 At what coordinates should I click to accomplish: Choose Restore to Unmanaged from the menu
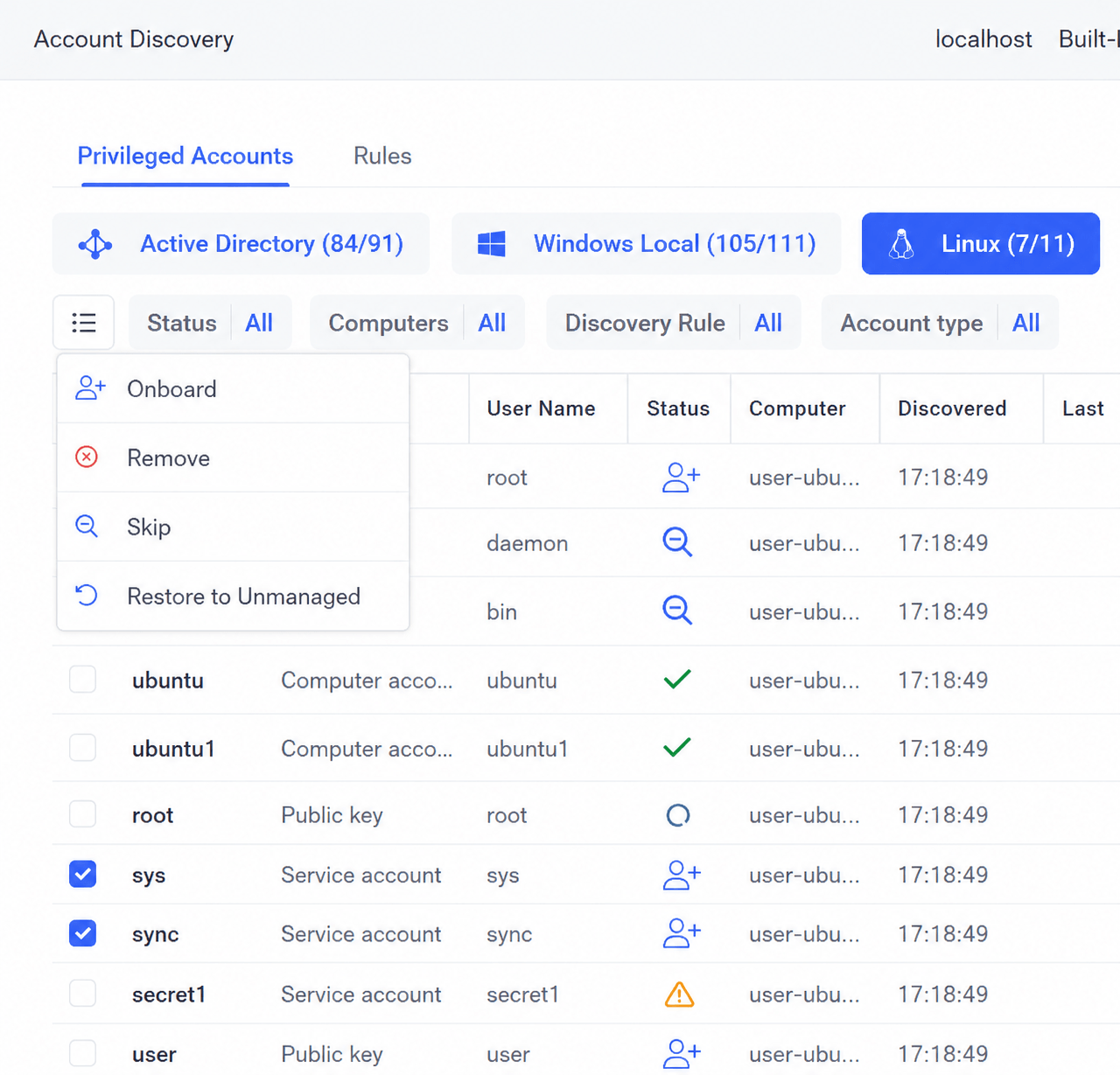click(x=233, y=596)
